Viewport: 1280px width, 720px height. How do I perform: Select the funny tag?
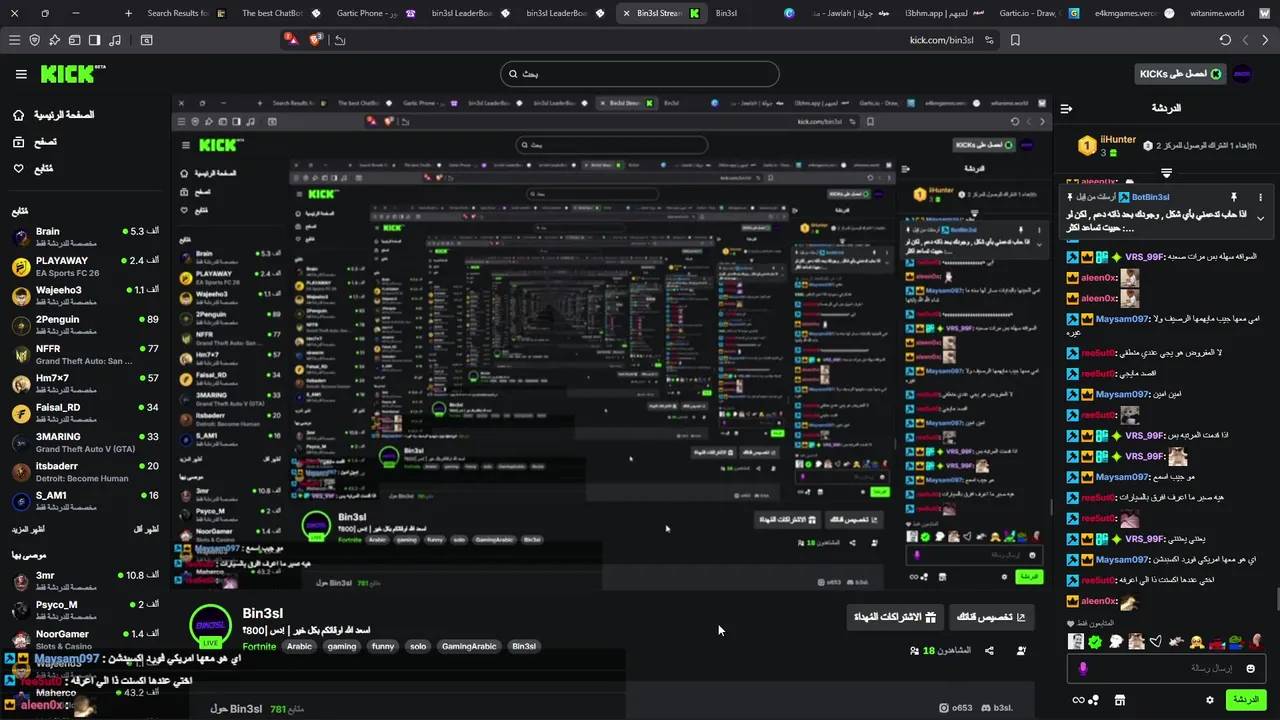tap(383, 646)
